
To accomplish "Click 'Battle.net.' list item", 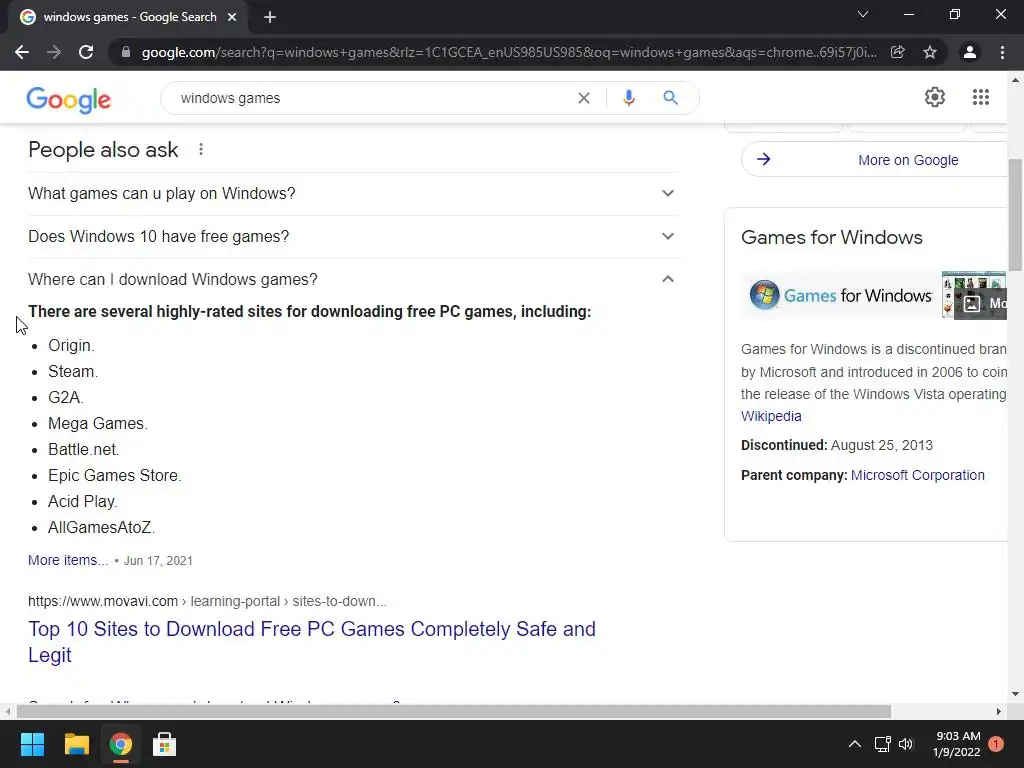I will pos(83,449).
